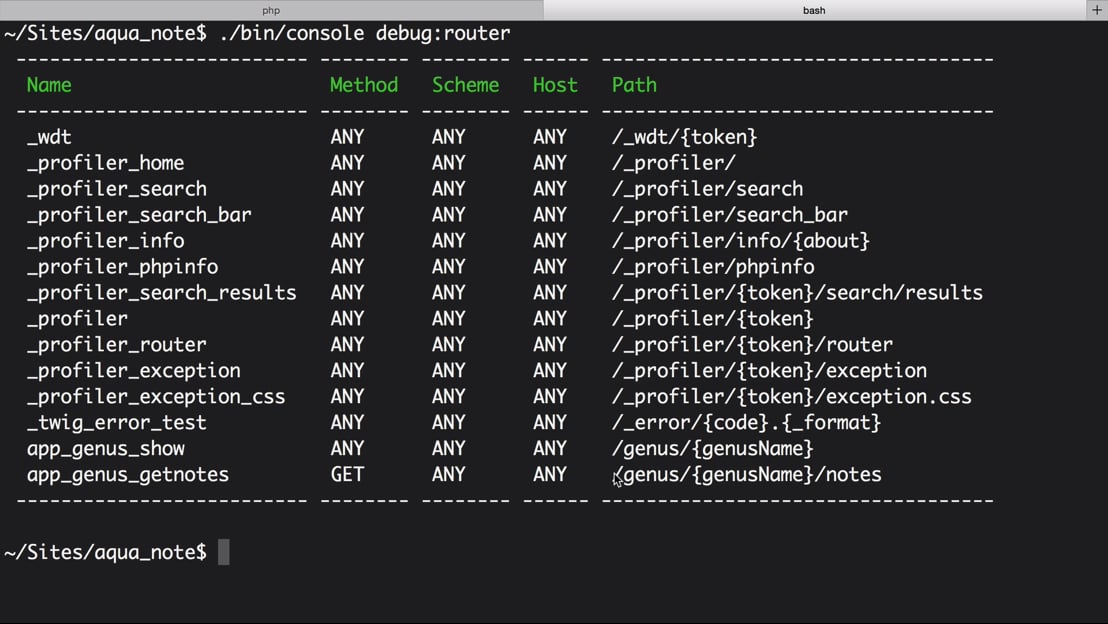Click the app_genus_show route name
Viewport: 1108px width, 624px height.
pyautogui.click(x=106, y=449)
